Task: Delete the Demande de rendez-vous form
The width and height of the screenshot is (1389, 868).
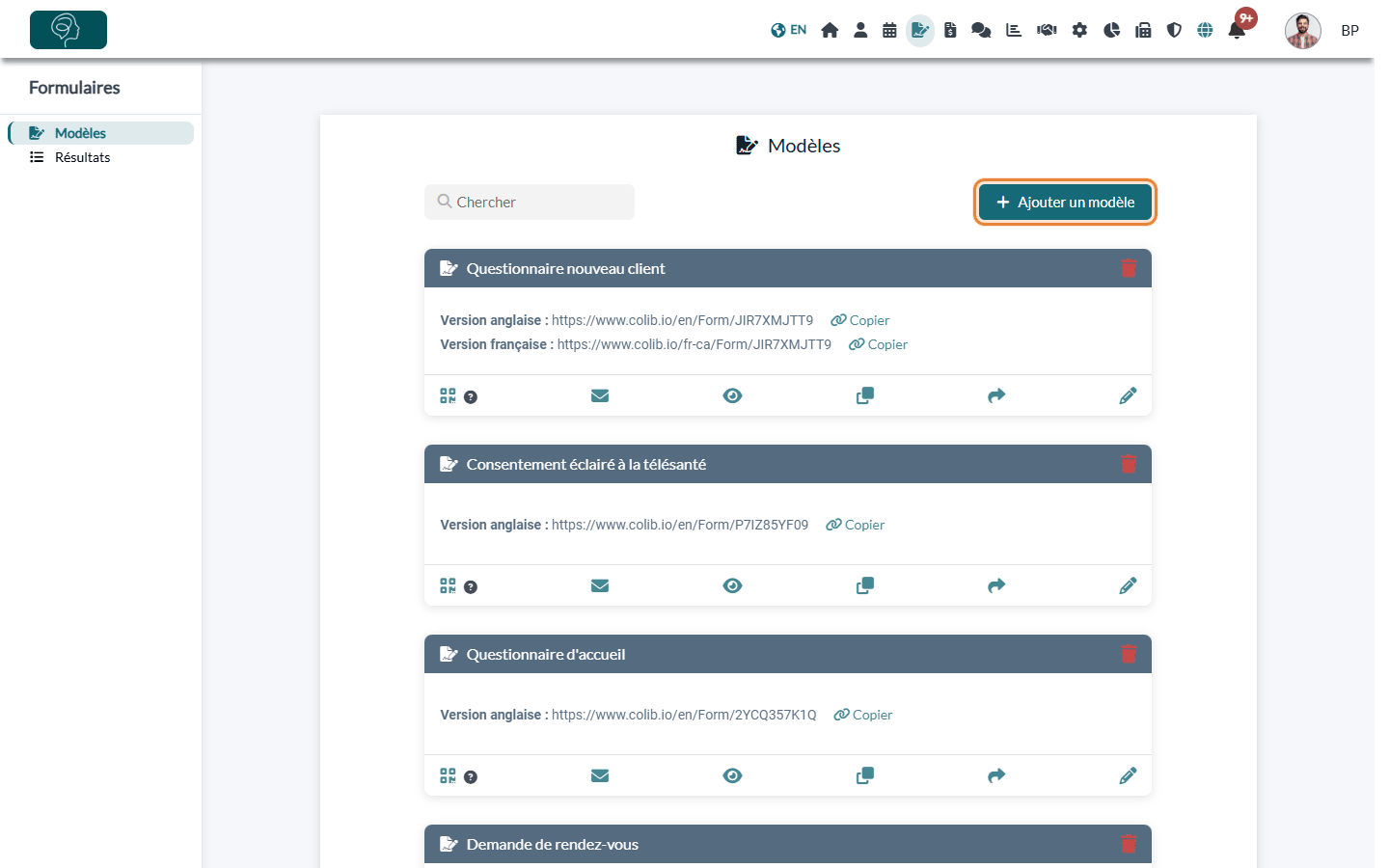Action: 1129,844
